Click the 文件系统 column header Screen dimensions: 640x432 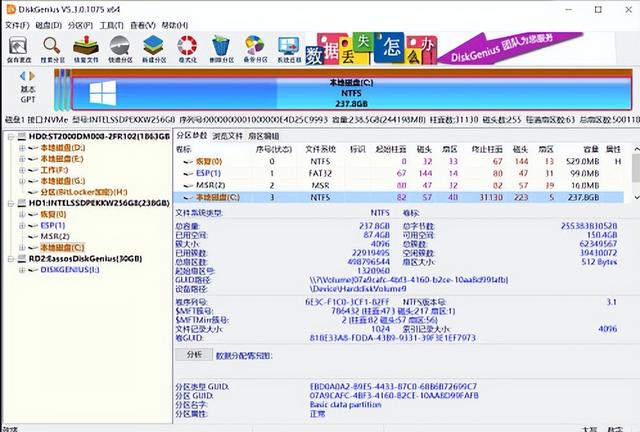click(320, 149)
